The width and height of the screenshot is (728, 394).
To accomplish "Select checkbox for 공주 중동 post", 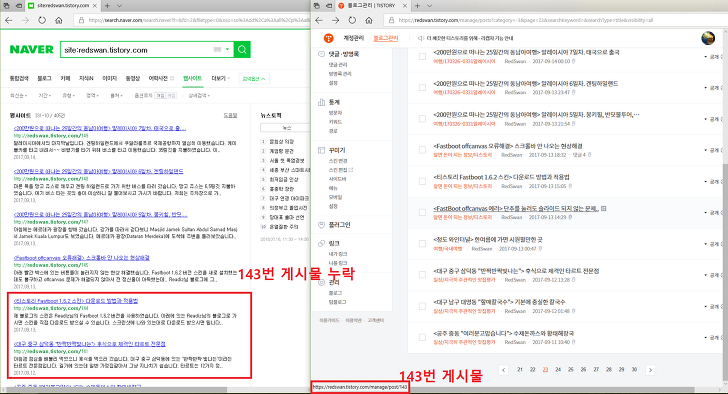I will pyautogui.click(x=422, y=337).
